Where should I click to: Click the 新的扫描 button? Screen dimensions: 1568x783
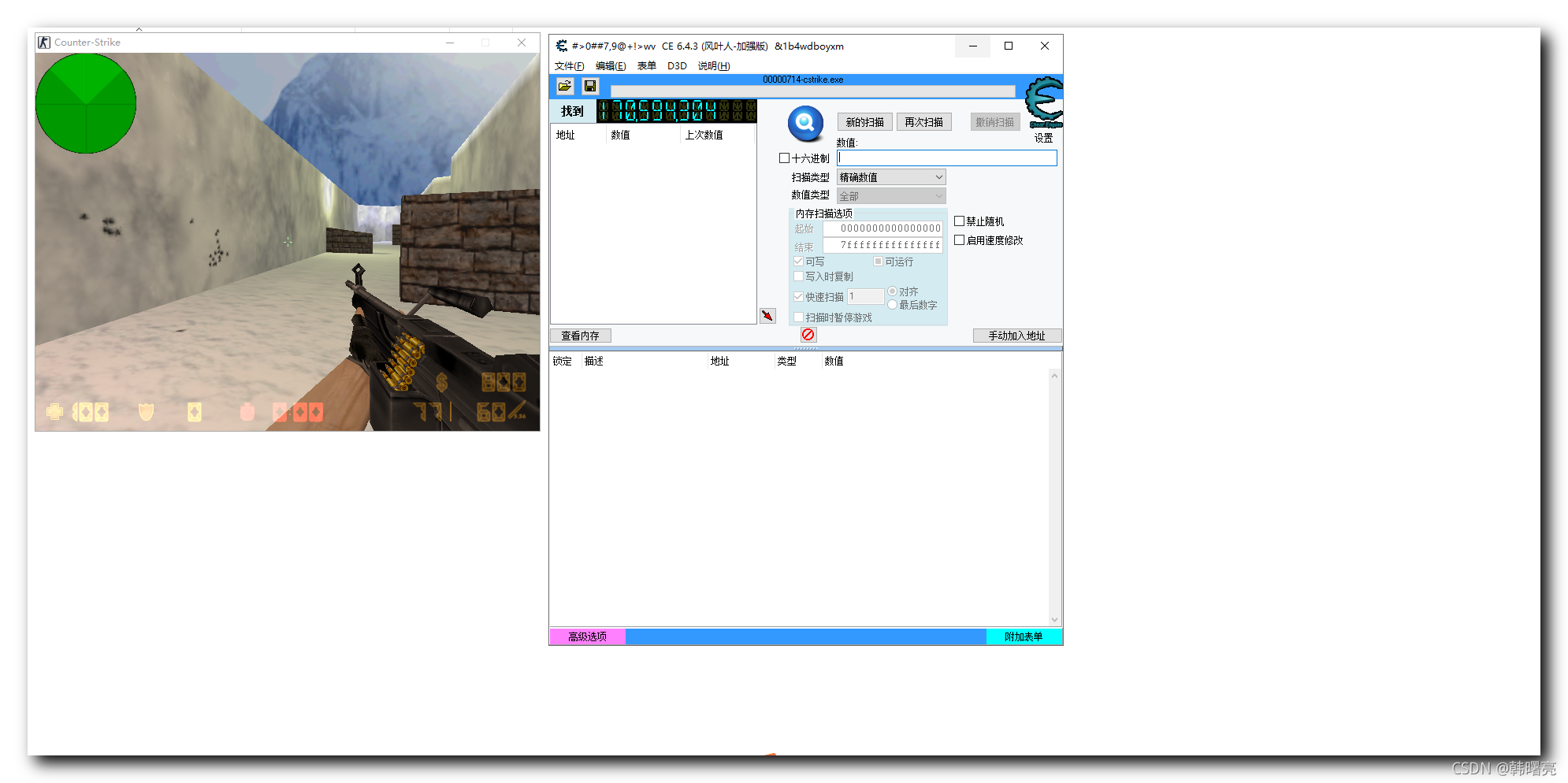tap(865, 122)
